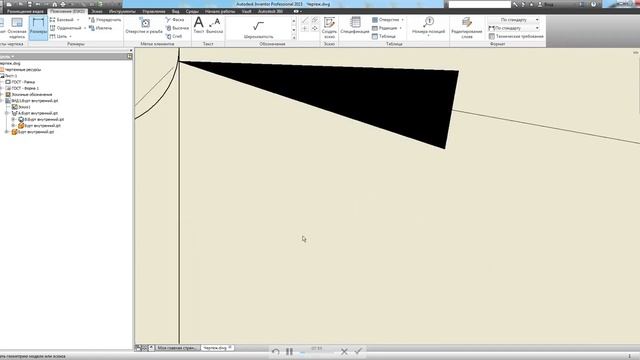Image resolution: width=640 pixels, height=360 pixels.
Task: Open the Начало работы ribbon tab
Action: coord(220,11)
